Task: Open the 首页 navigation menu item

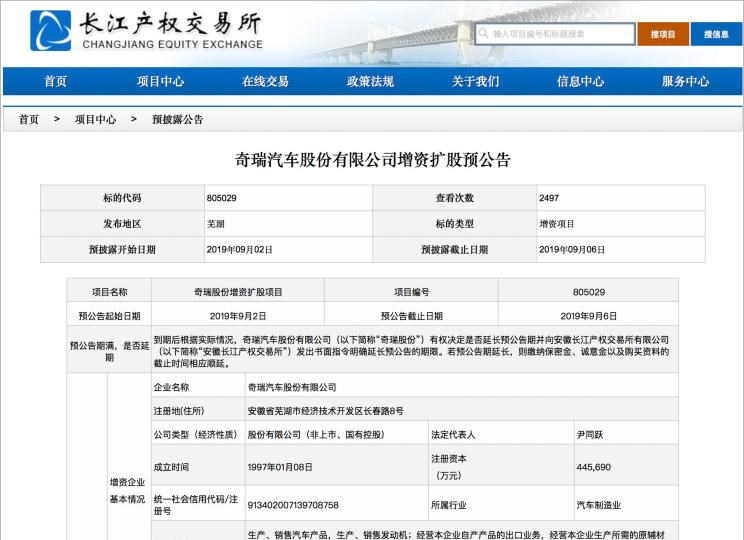Action: [x=56, y=81]
